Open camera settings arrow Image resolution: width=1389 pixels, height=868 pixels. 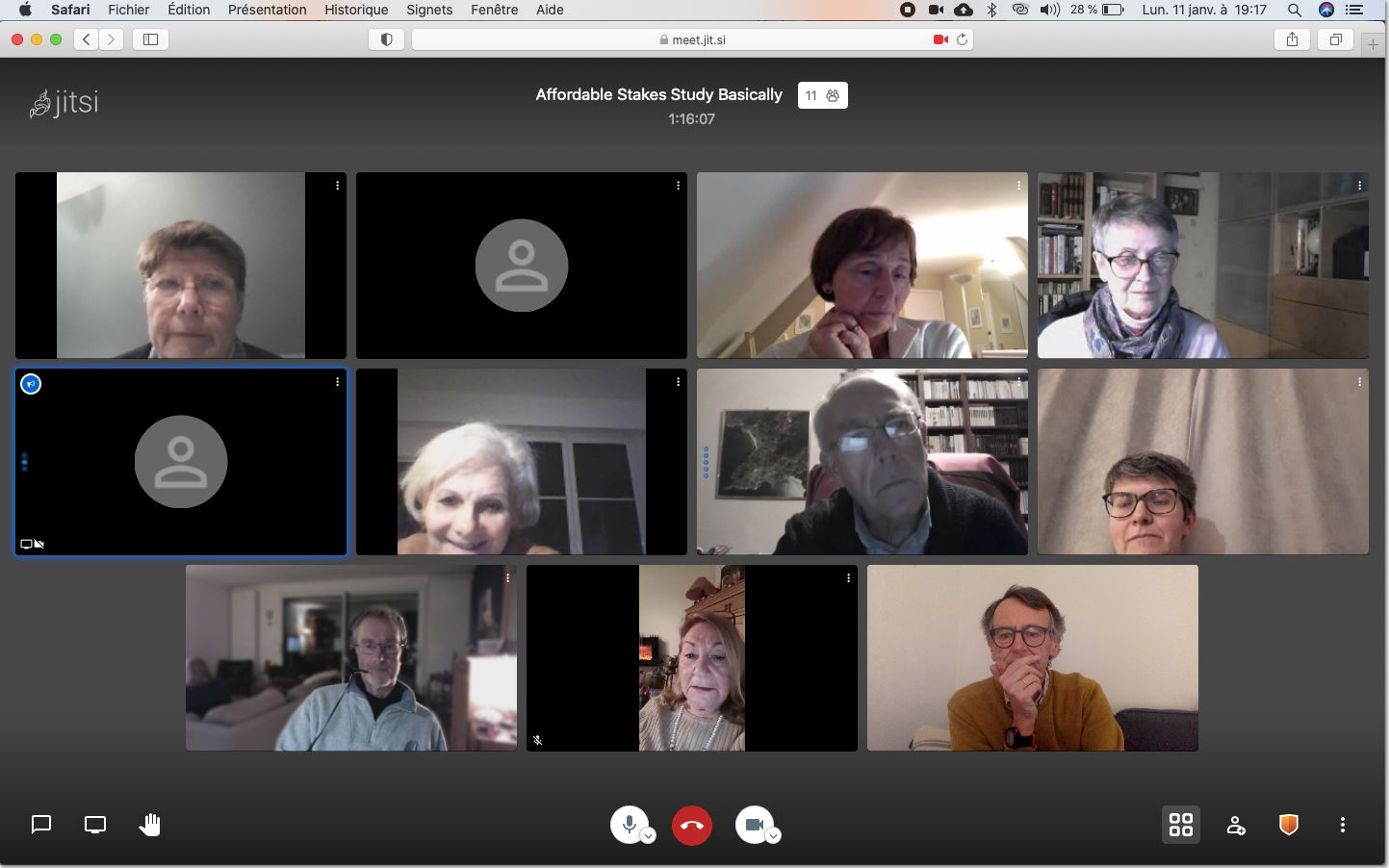coord(774,835)
